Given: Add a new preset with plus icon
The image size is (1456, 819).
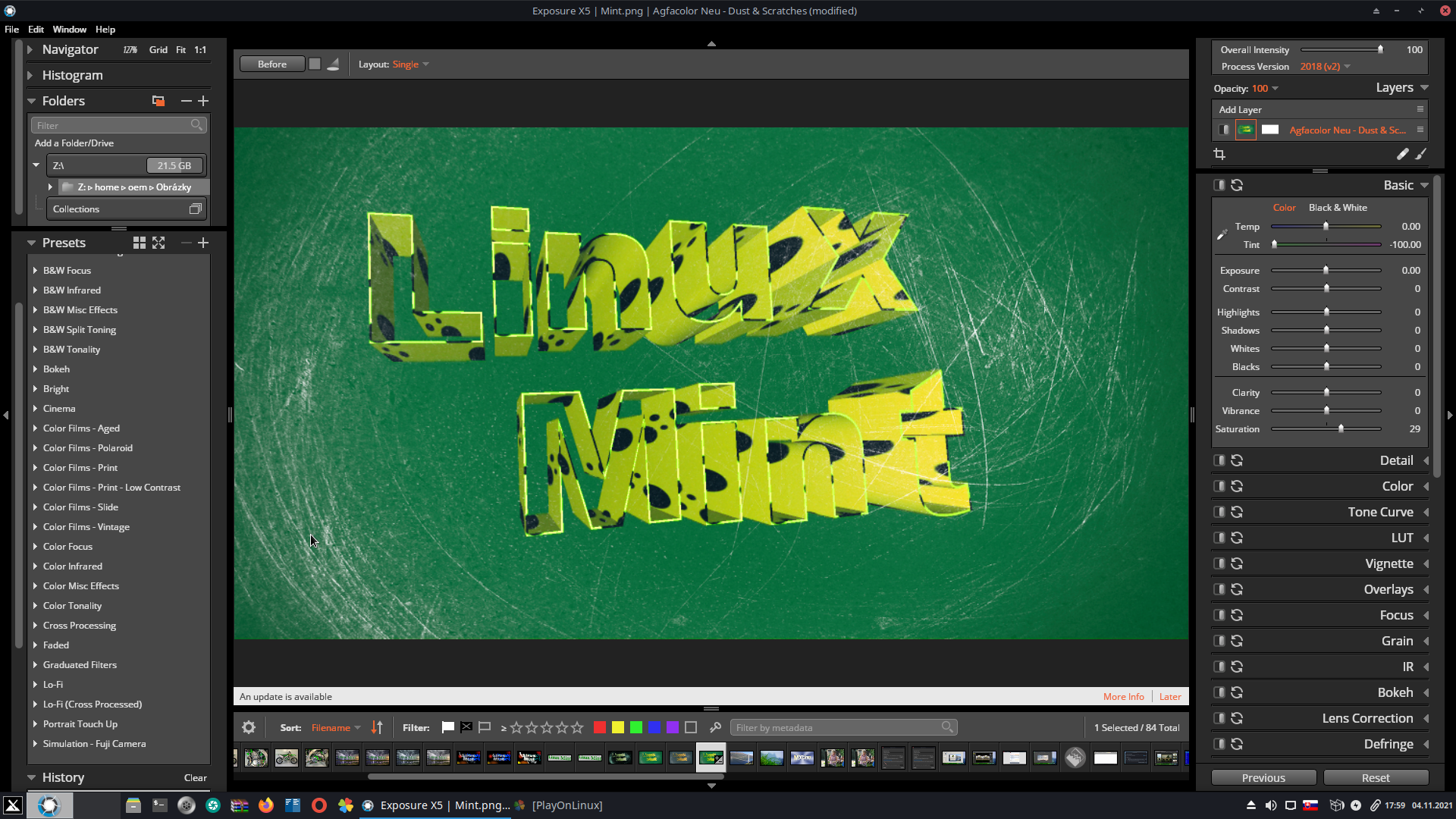Looking at the screenshot, I should 203,243.
